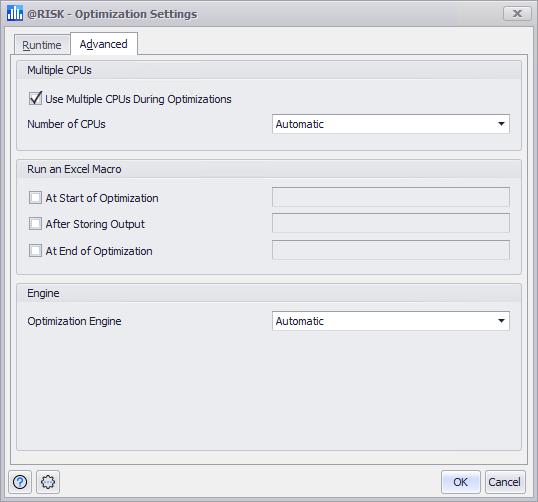Open the Number of CPUs dropdown arrow
The height and width of the screenshot is (502, 538).
click(501, 124)
